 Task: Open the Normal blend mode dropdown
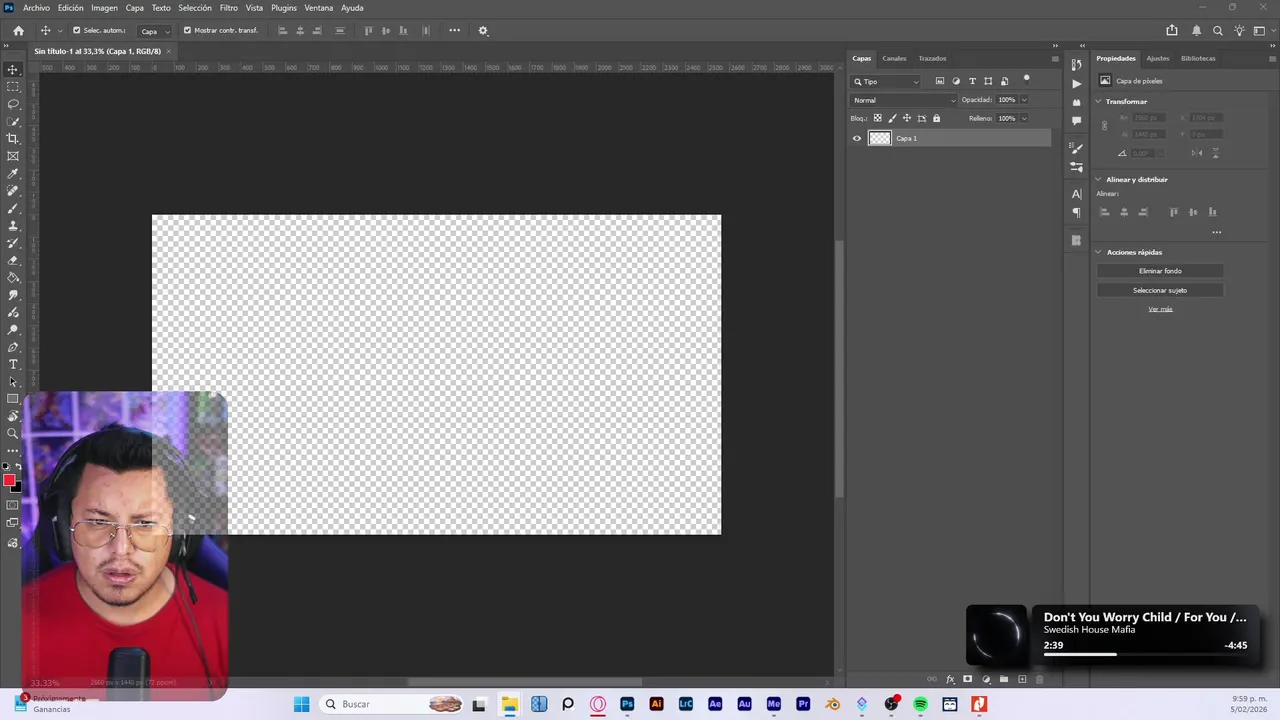[x=904, y=100]
